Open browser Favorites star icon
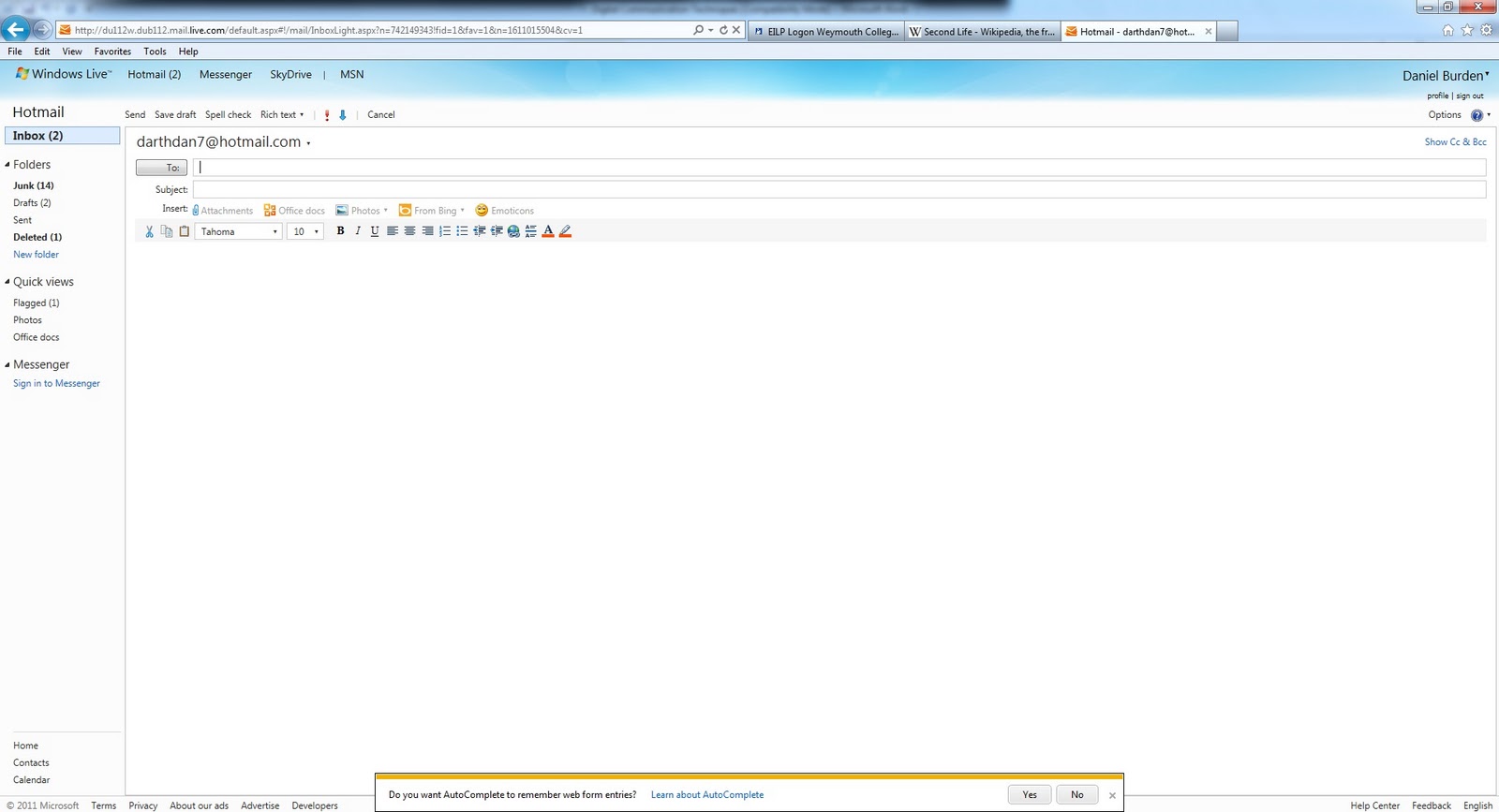Screen dimensions: 1499x812 (1467, 30)
